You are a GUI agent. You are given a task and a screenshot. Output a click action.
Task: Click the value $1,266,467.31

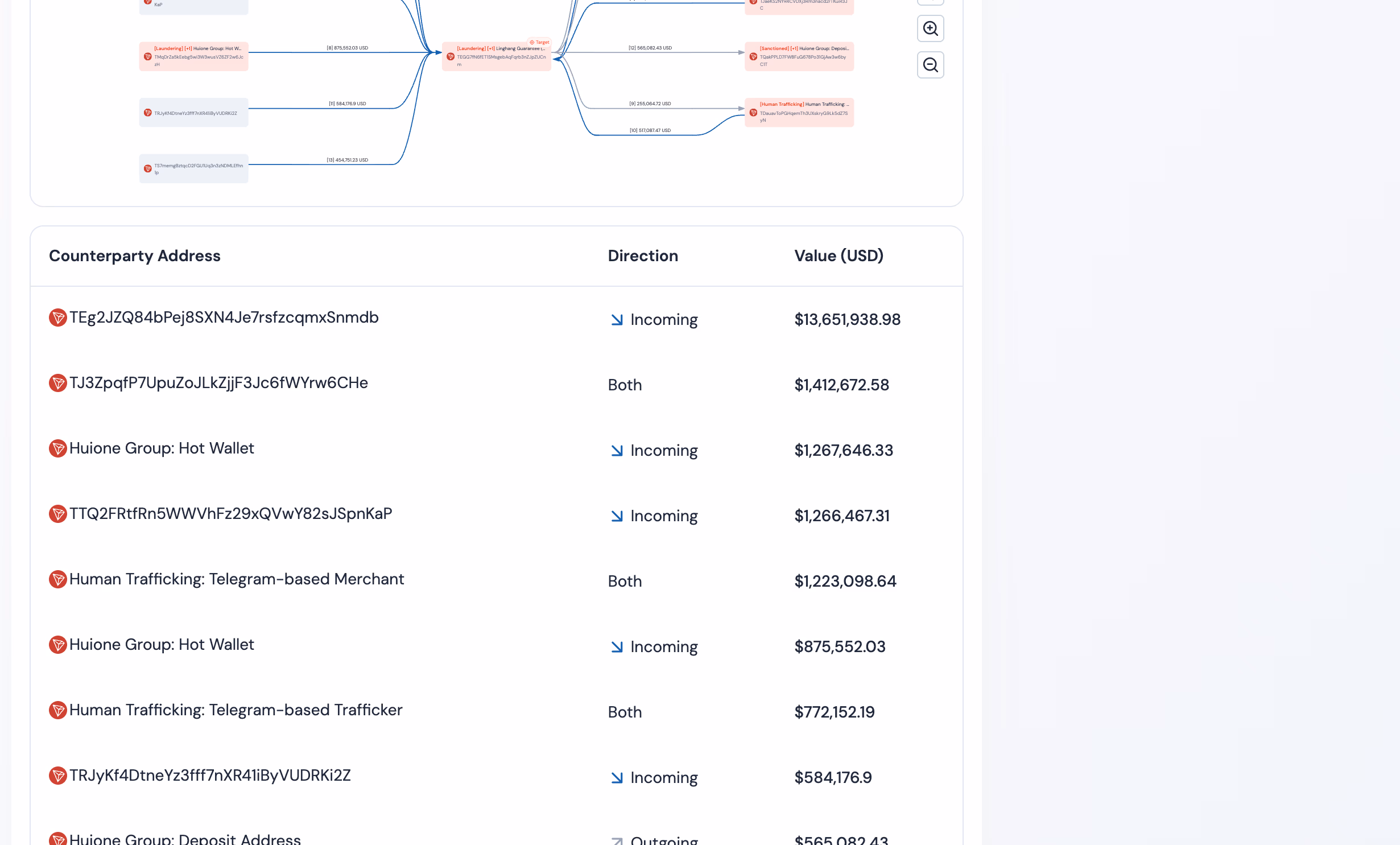[x=842, y=516]
